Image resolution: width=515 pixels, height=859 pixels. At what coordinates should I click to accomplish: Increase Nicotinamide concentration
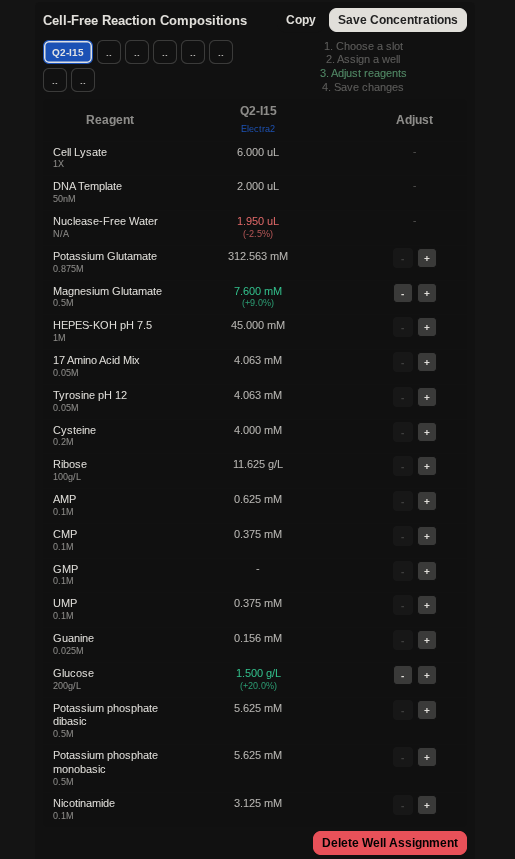(x=427, y=805)
